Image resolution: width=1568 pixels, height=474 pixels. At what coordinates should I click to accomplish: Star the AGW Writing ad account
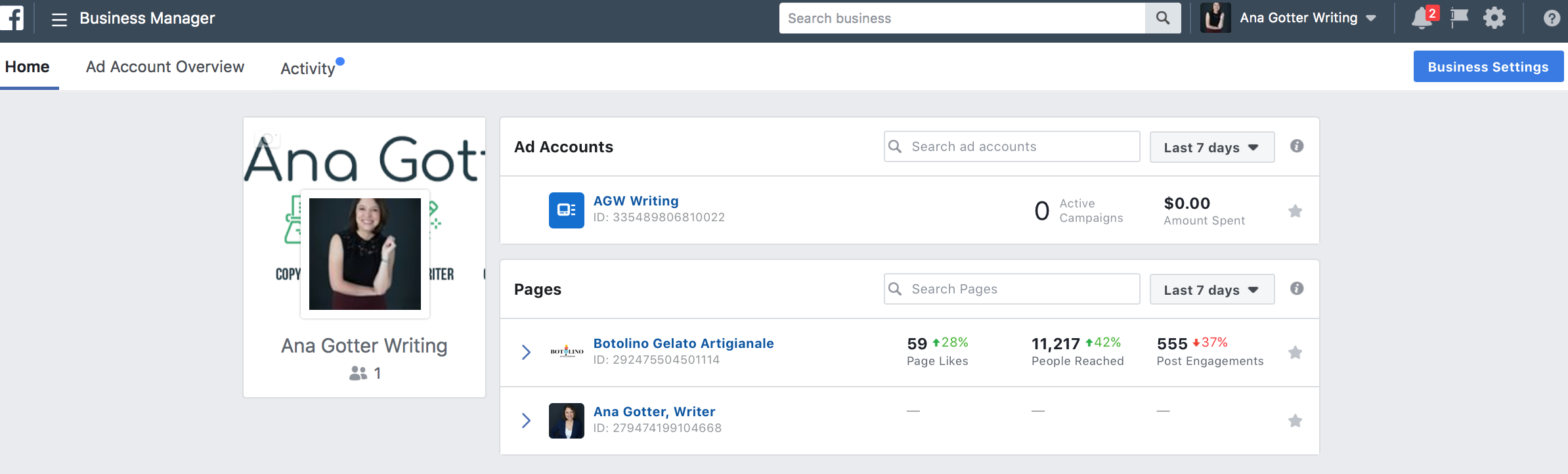point(1295,211)
